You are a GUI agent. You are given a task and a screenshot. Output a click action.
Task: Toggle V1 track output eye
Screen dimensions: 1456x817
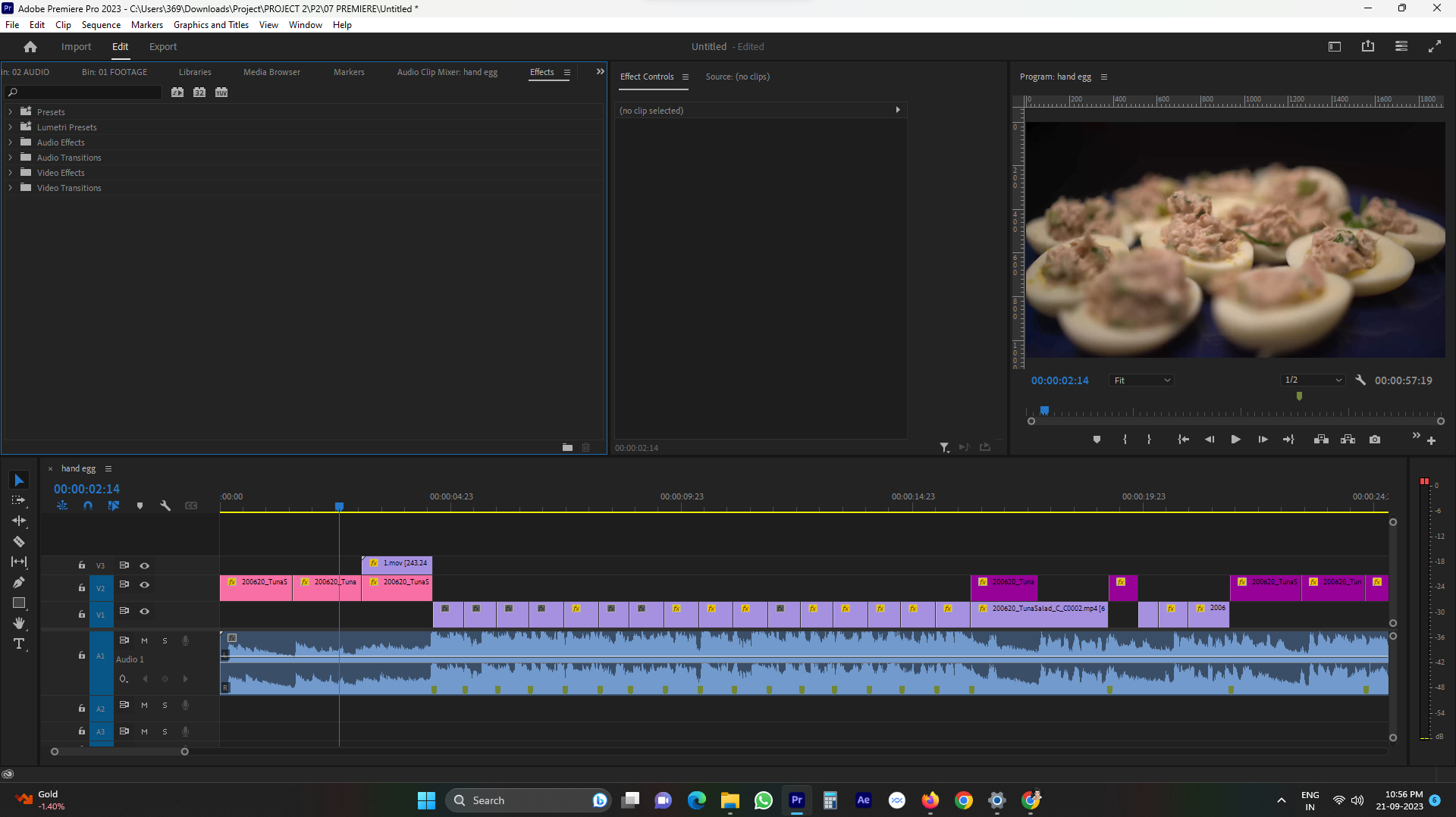pos(144,612)
